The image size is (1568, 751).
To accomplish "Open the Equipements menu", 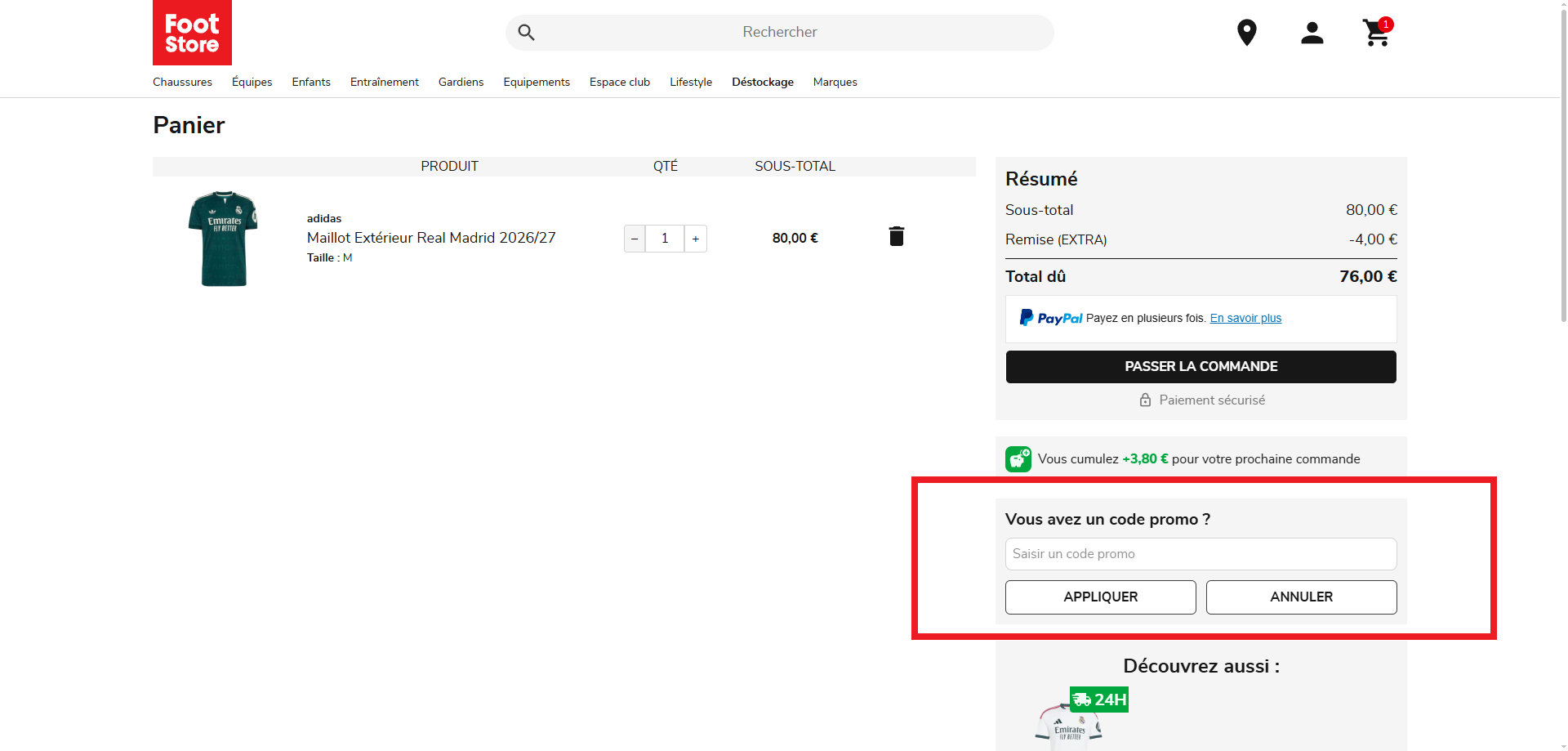I will [537, 82].
